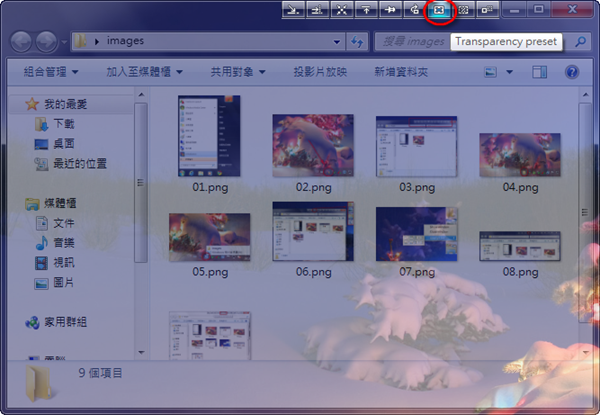Click the images address bar path
This screenshot has width=600, height=415.
click(x=126, y=41)
